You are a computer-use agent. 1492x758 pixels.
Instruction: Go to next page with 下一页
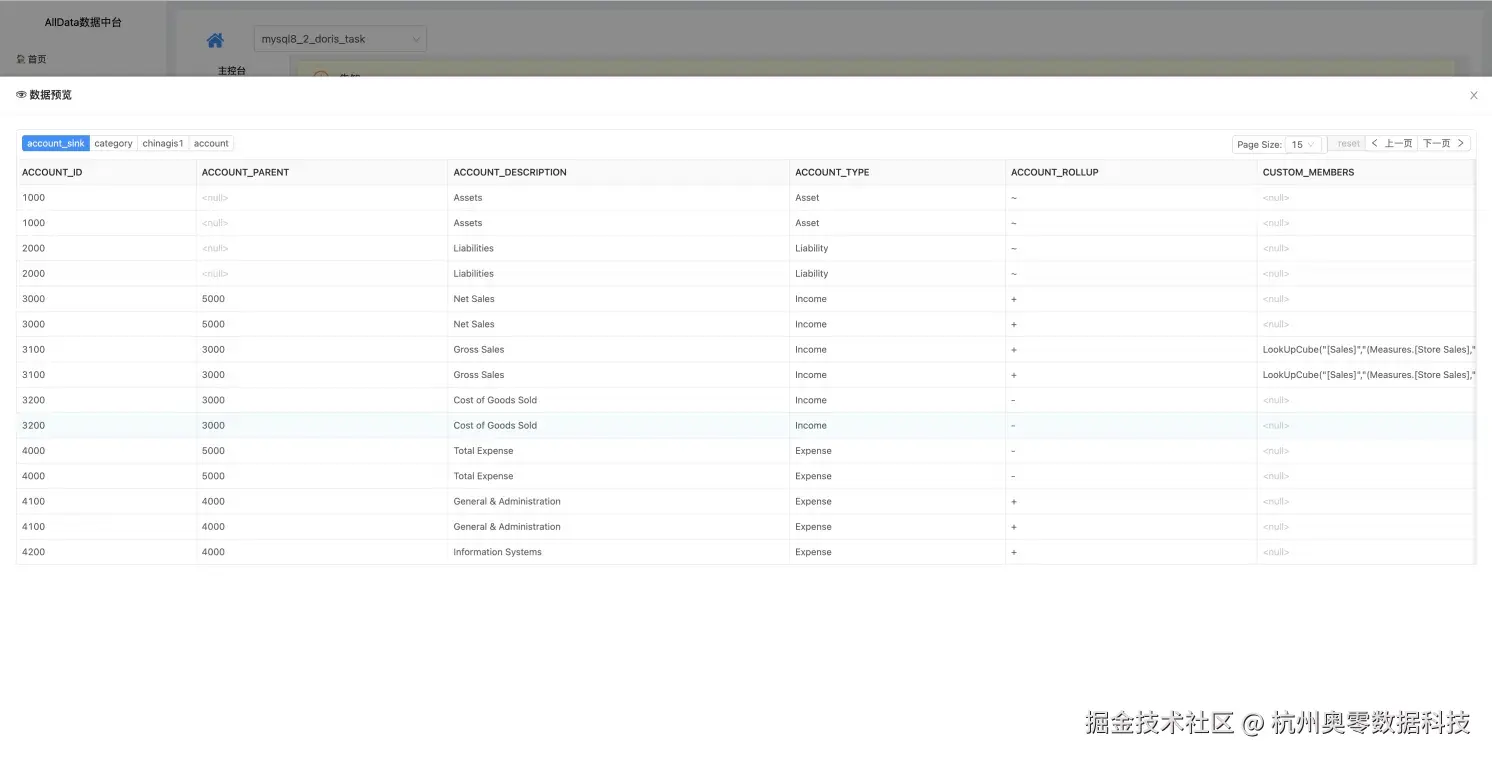(x=1444, y=143)
